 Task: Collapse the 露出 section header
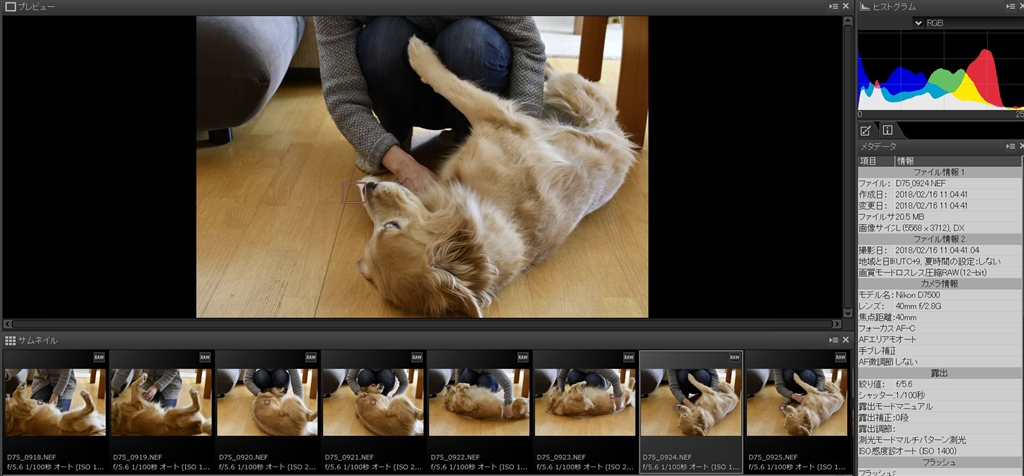939,373
